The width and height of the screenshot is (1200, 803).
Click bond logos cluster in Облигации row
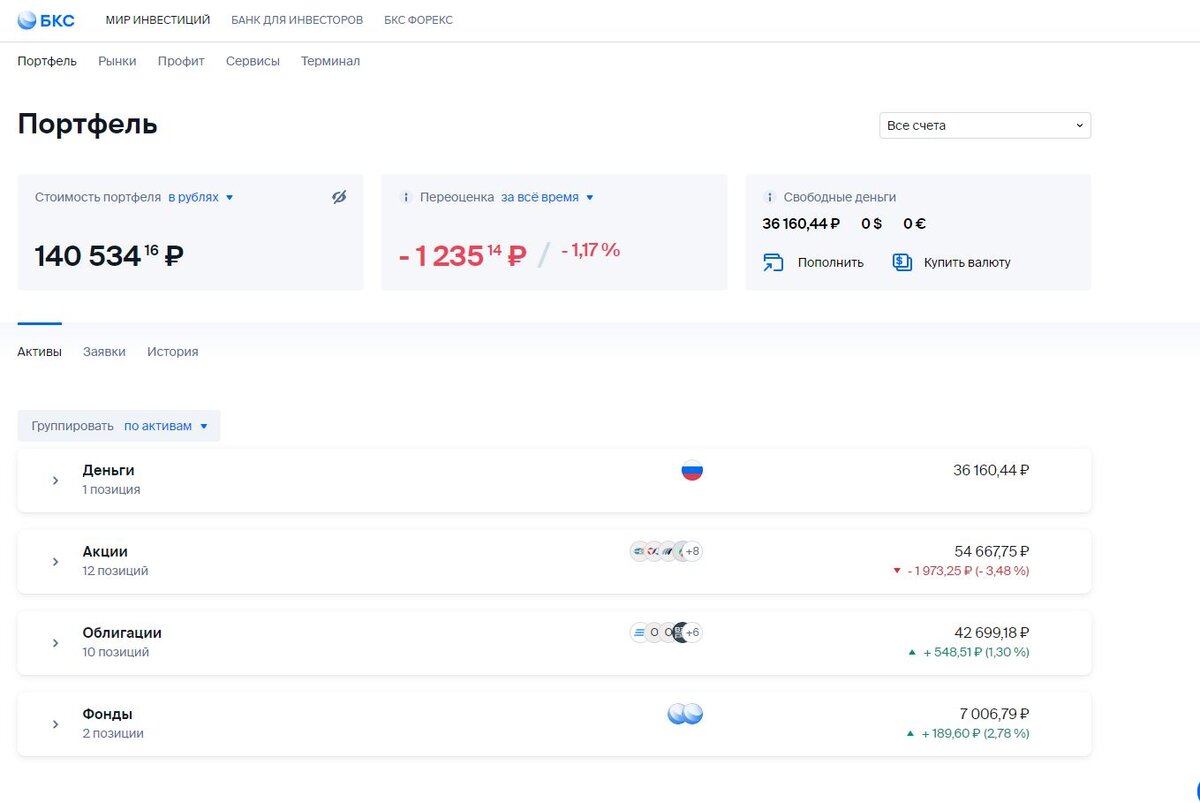(x=666, y=632)
